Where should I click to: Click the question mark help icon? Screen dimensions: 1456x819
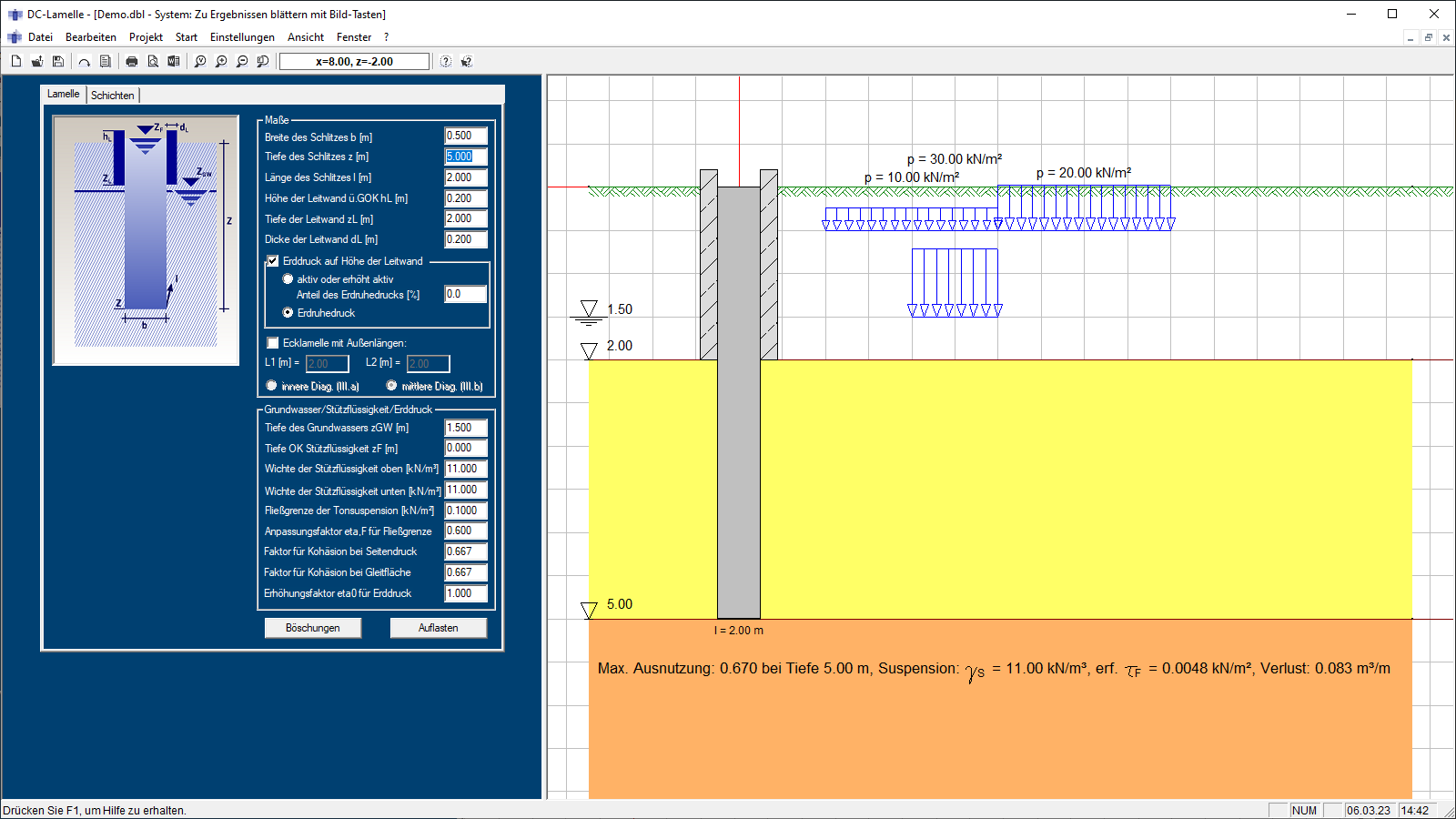pyautogui.click(x=446, y=62)
